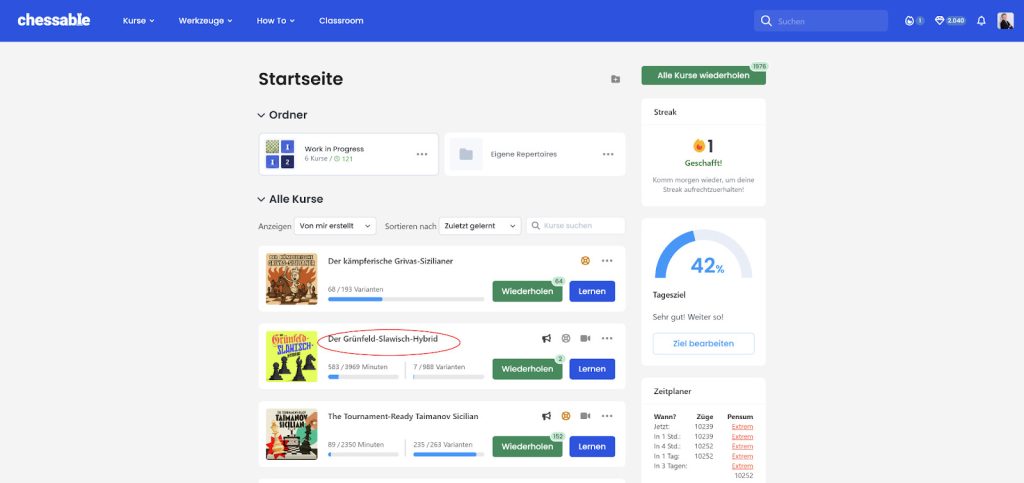Image resolution: width=1024 pixels, height=483 pixels.
Task: Open the Sortieren nach 'Zuletzt gelernt' dropdown
Action: point(481,226)
